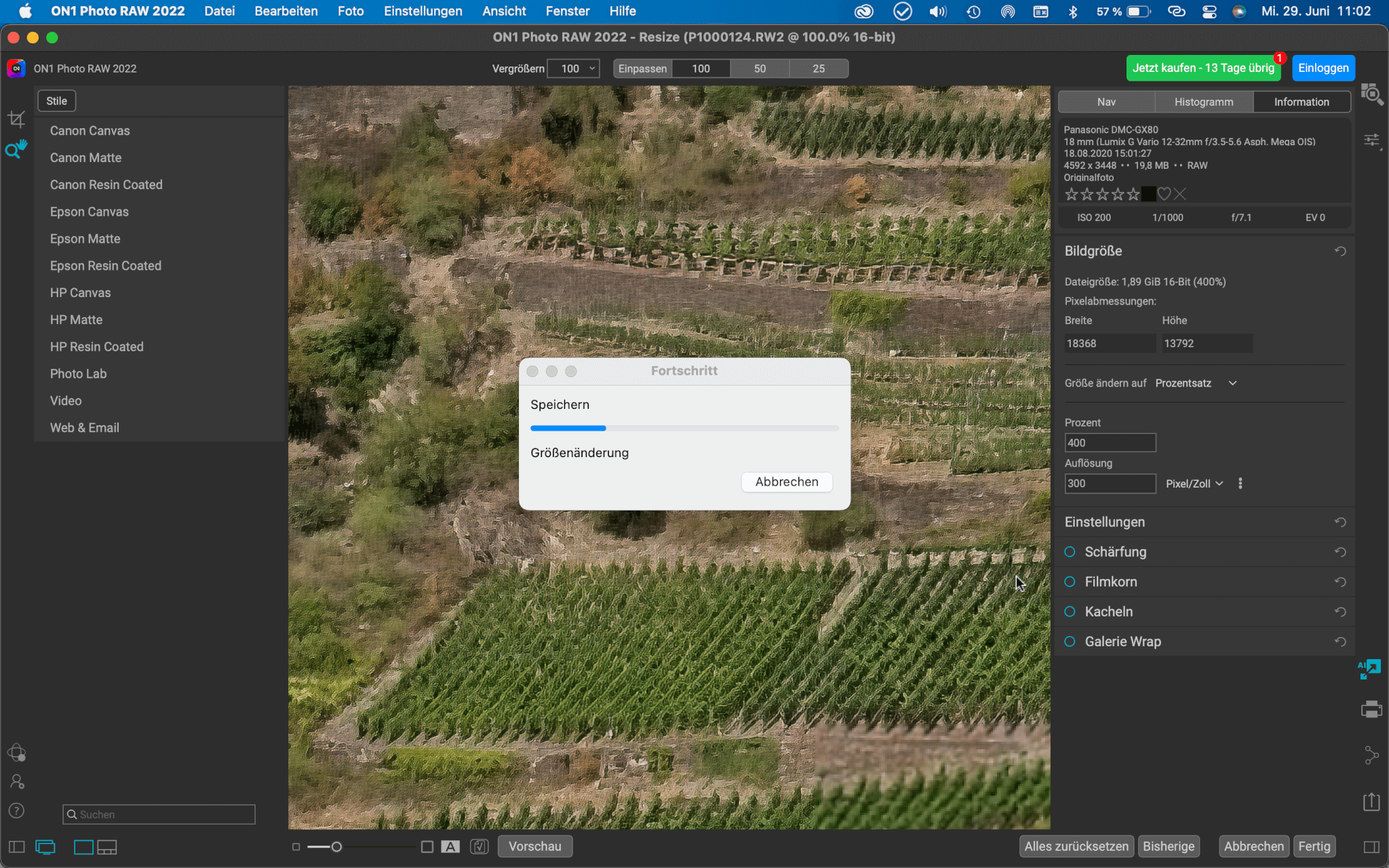Image resolution: width=1389 pixels, height=868 pixels.
Task: Click the Breite width field 18368
Action: [1110, 343]
